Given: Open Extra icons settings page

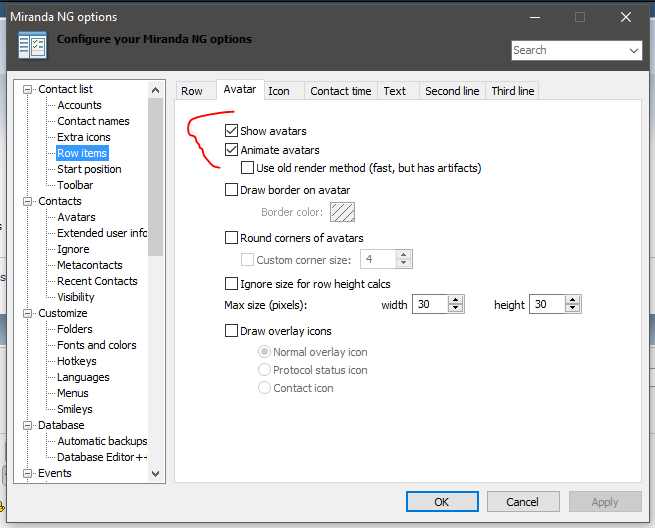Looking at the screenshot, I should point(84,137).
